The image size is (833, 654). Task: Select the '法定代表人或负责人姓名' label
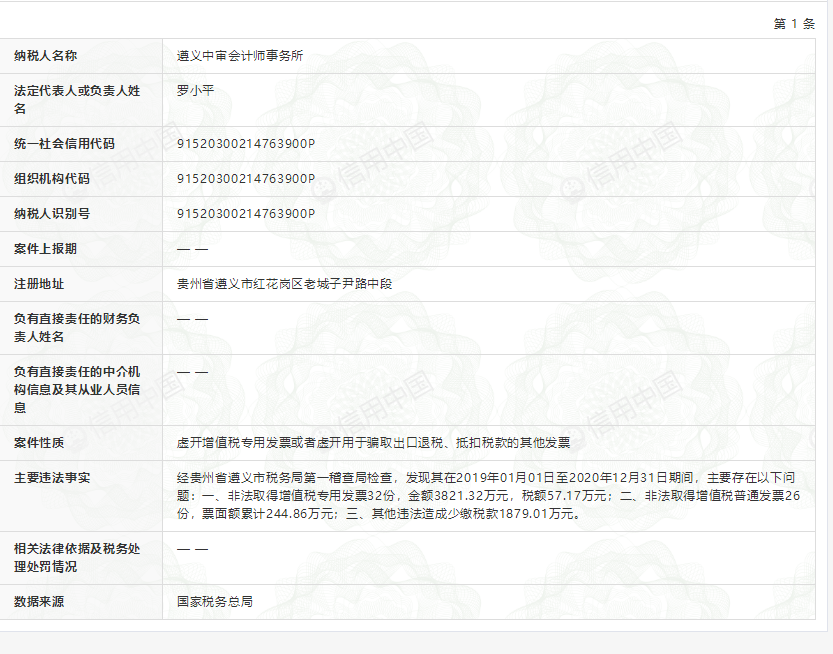pyautogui.click(x=77, y=100)
